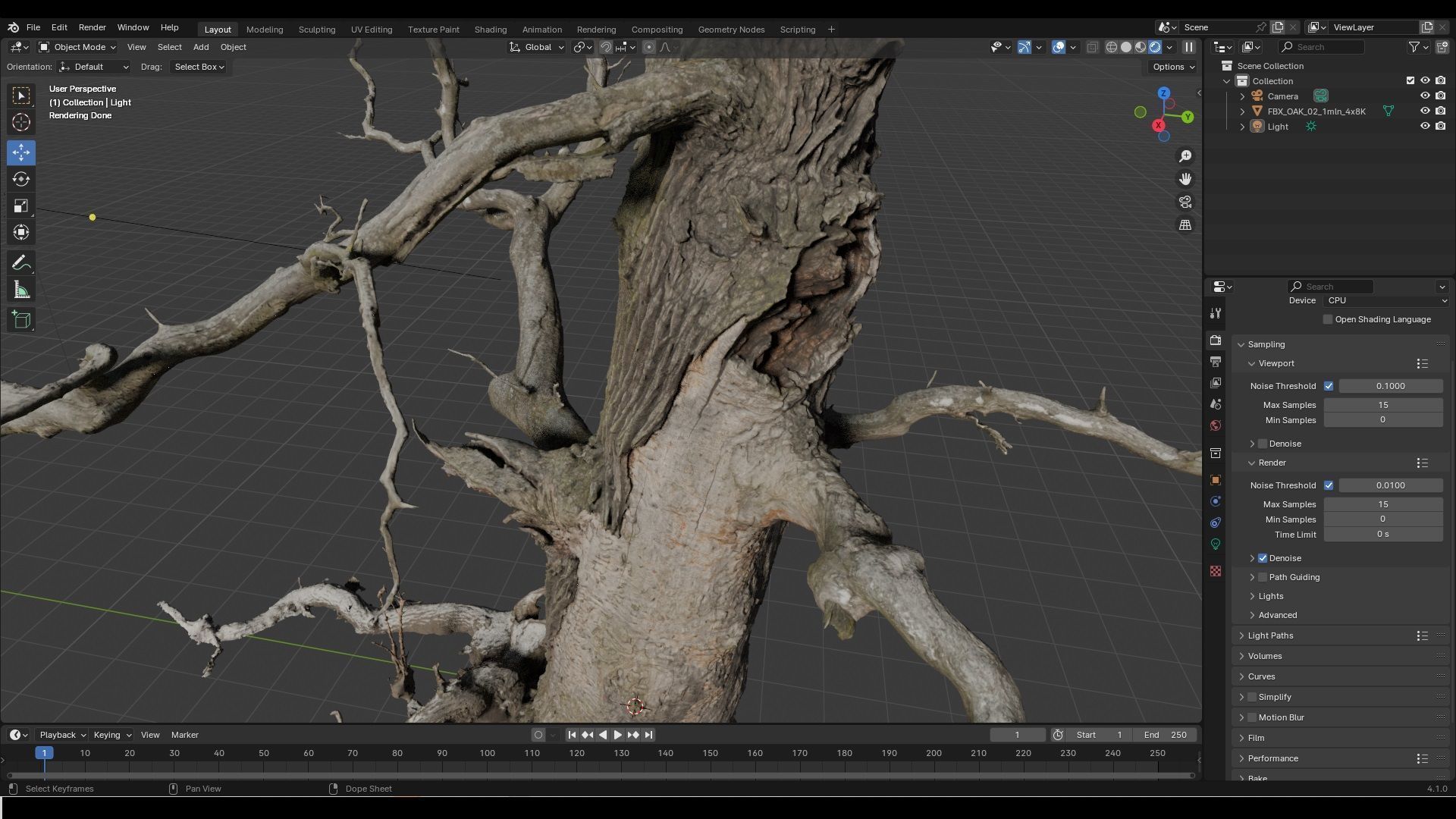
Task: Open the Tool properties tab
Action: click(x=1216, y=313)
